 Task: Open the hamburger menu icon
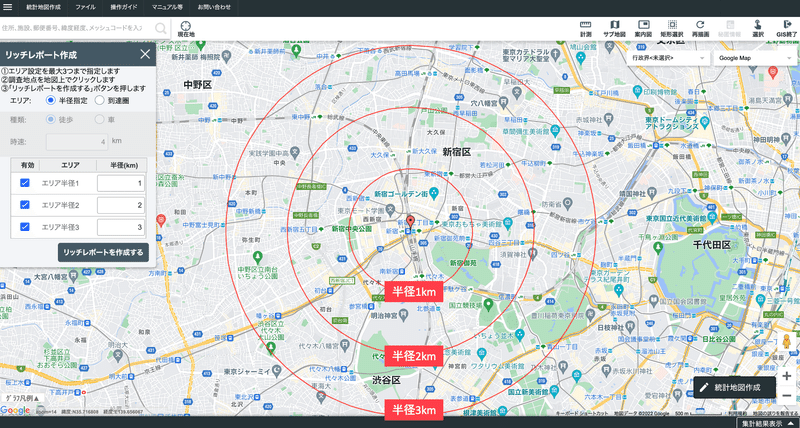point(8,7)
